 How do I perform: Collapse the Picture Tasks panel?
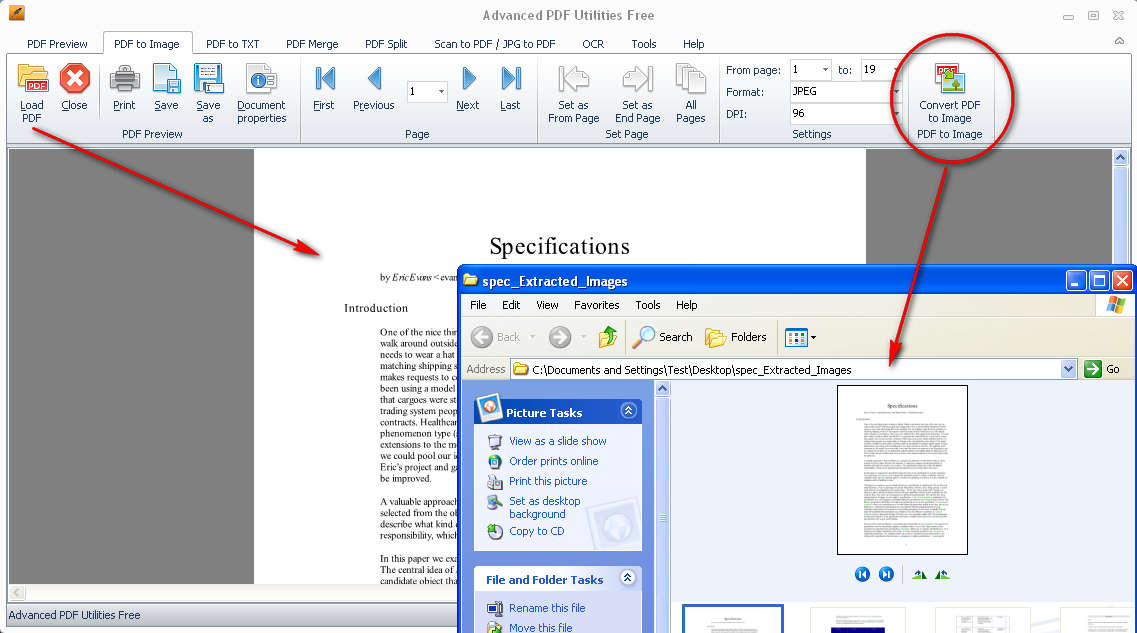click(628, 411)
